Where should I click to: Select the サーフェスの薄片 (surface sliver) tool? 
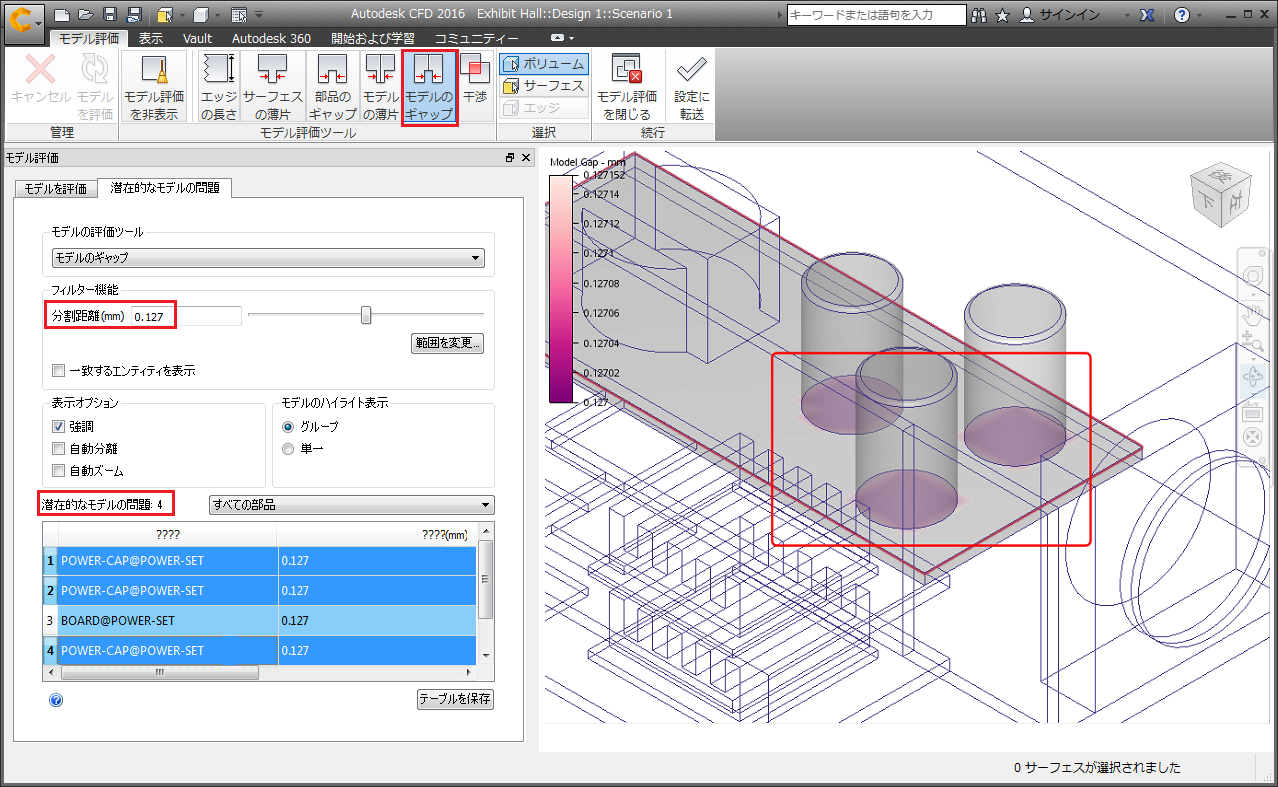(273, 86)
